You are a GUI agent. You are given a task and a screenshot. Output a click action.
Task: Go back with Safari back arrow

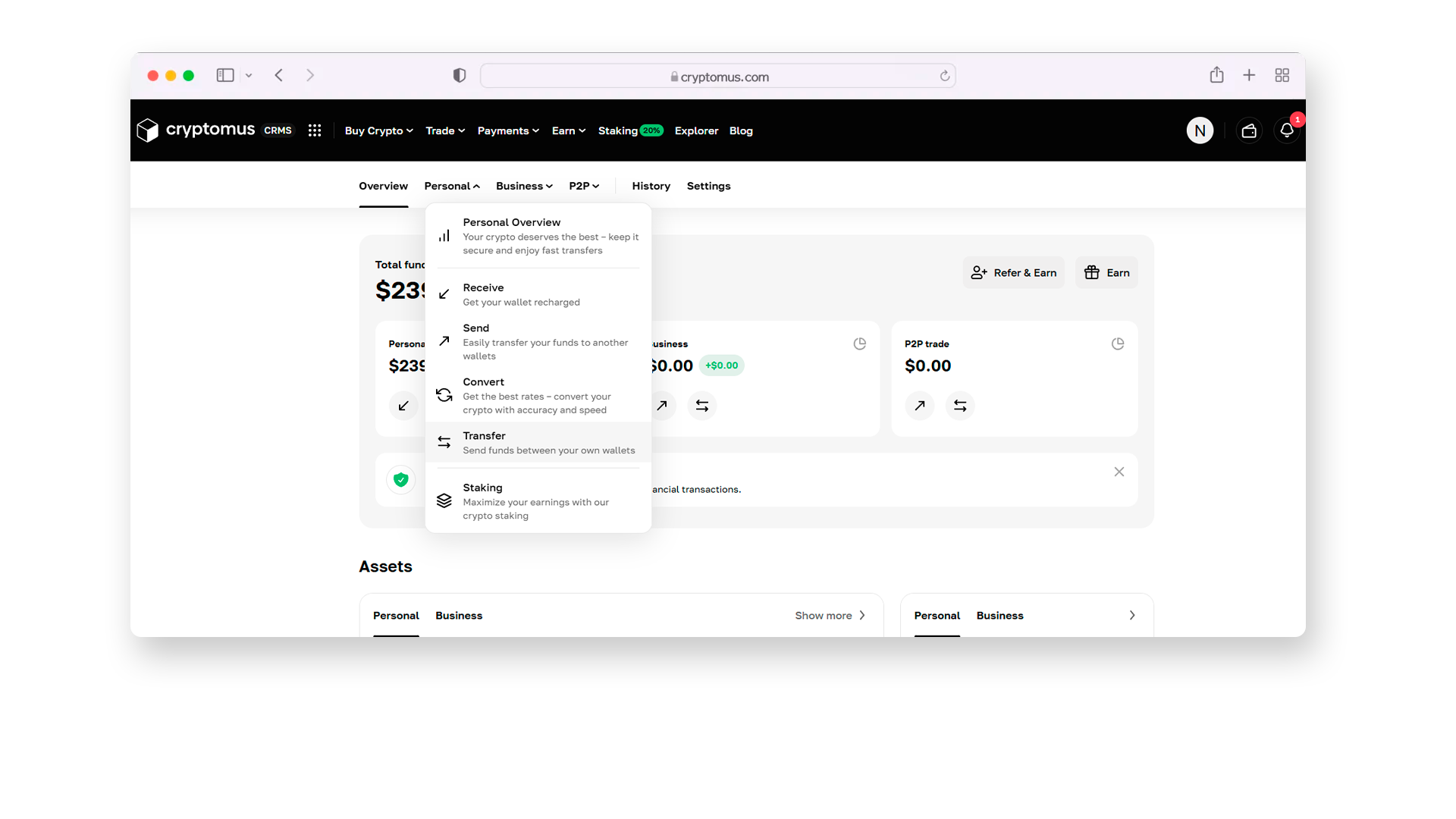tap(279, 75)
